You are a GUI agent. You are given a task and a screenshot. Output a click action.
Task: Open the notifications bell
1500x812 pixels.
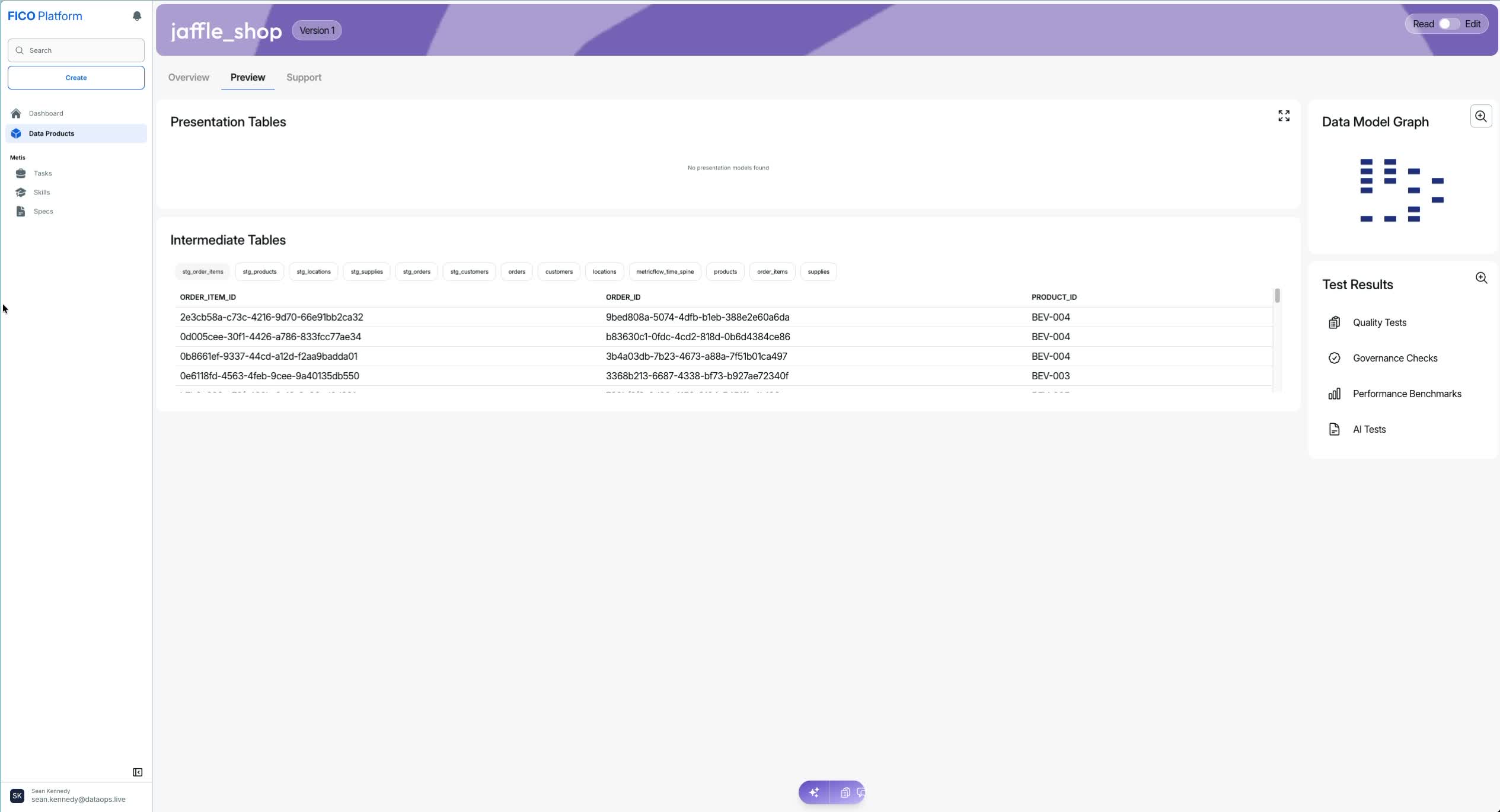tap(137, 16)
